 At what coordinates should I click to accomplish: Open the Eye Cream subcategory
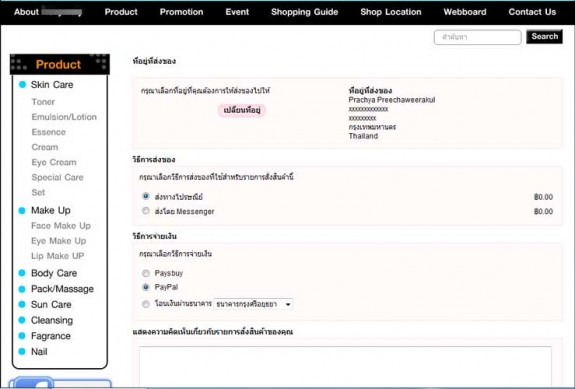click(54, 162)
